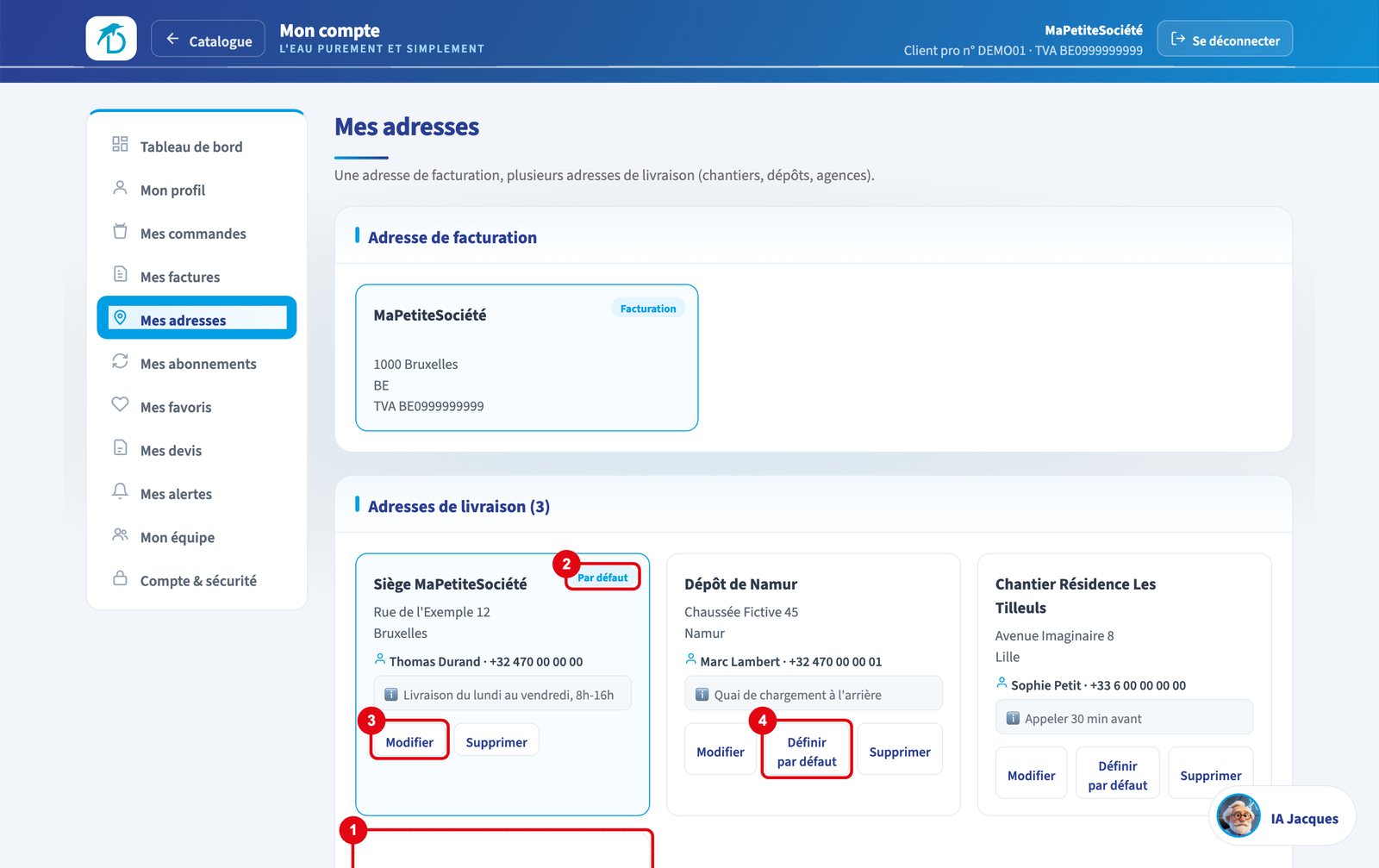
Task: Open Mes favoris in sidebar
Action: (x=197, y=406)
